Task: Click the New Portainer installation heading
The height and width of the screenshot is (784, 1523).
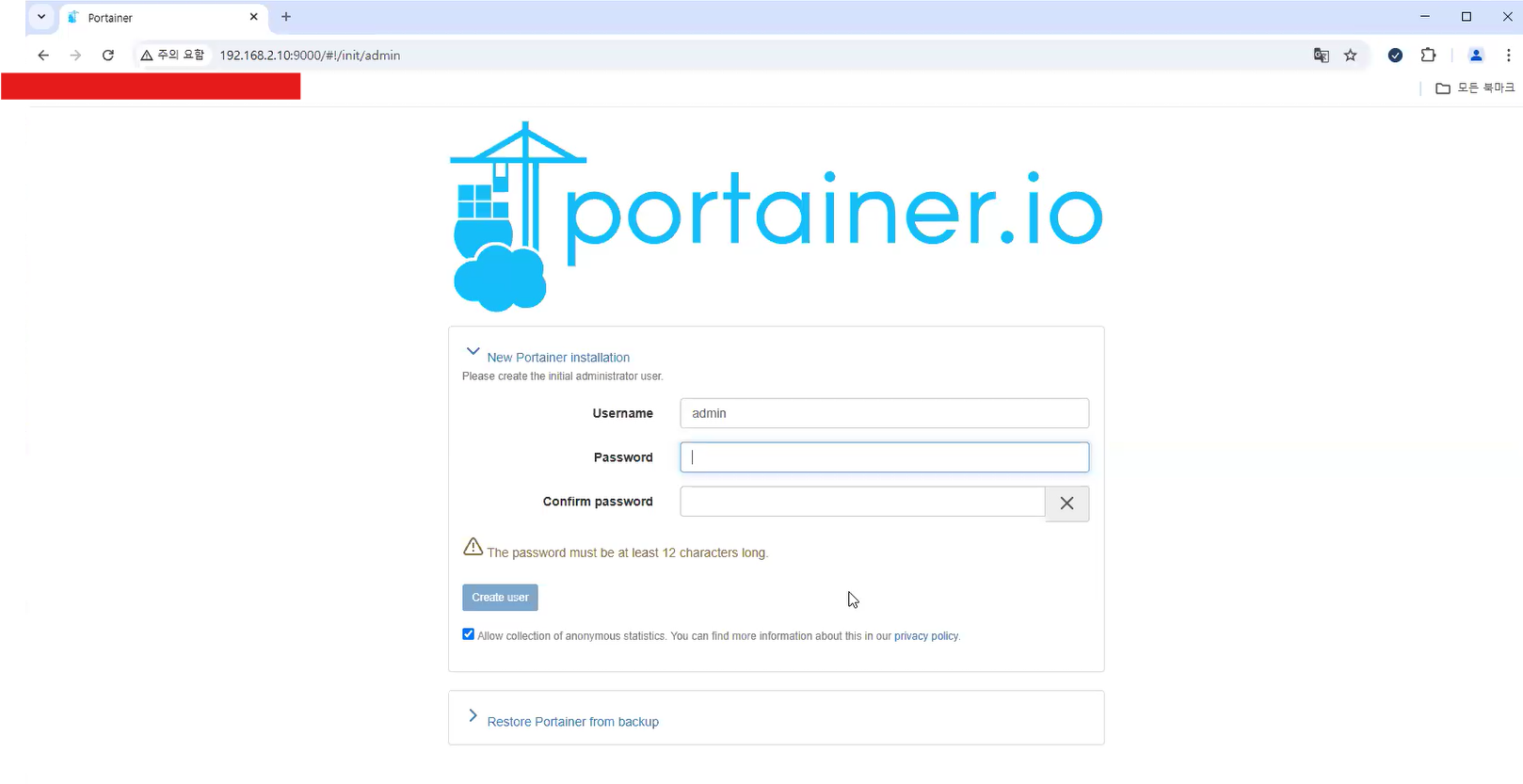Action: (558, 358)
